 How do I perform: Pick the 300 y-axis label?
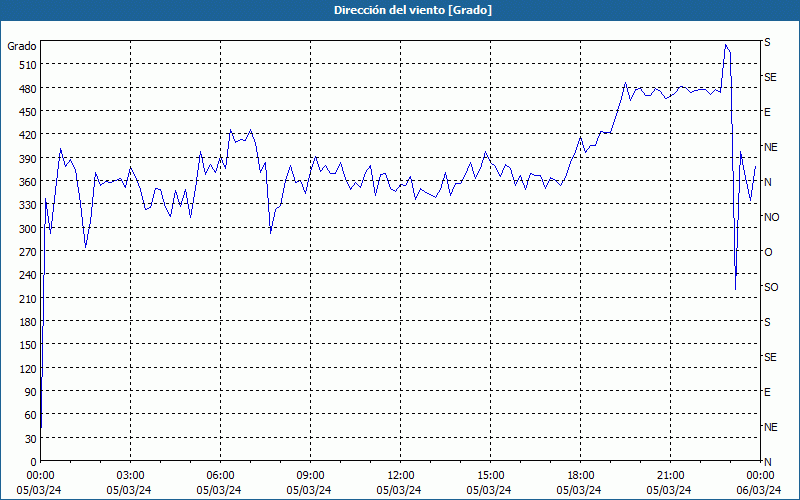(x=28, y=229)
